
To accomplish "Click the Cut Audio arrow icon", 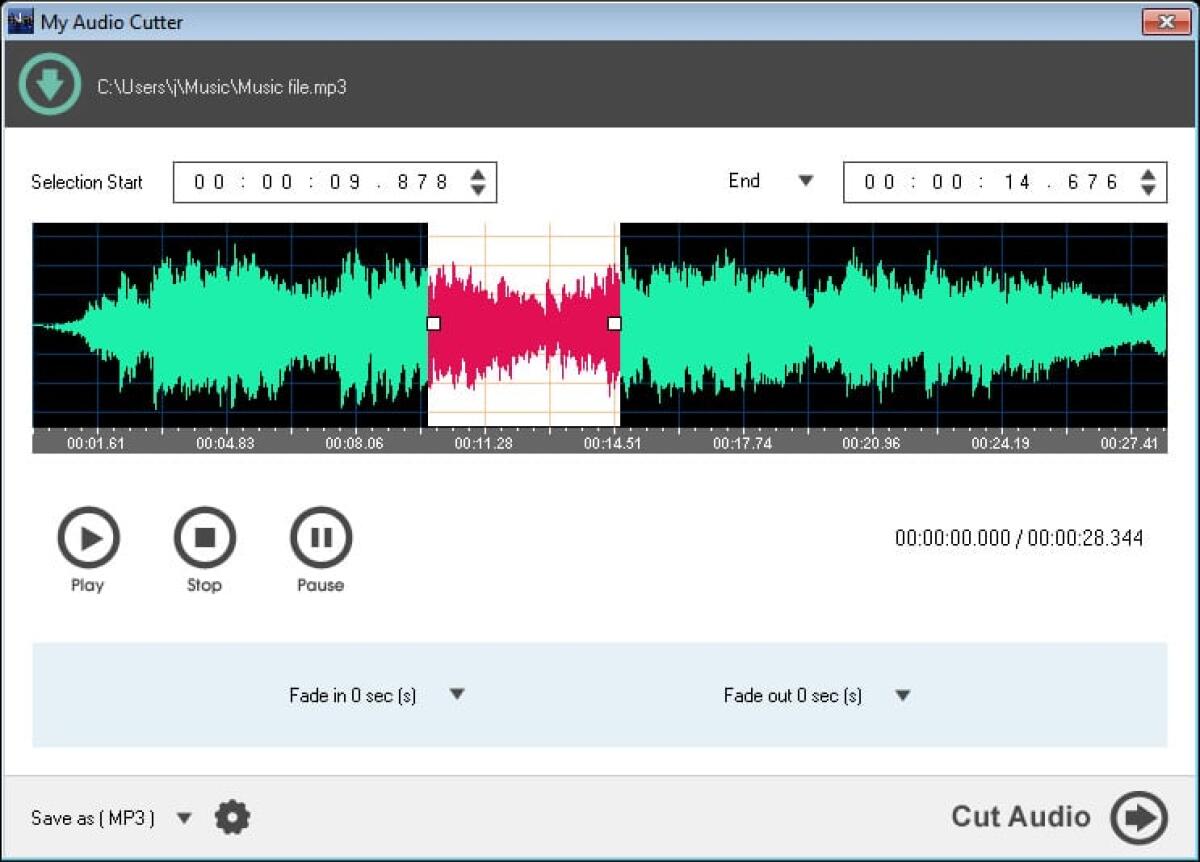I will tap(1138, 817).
